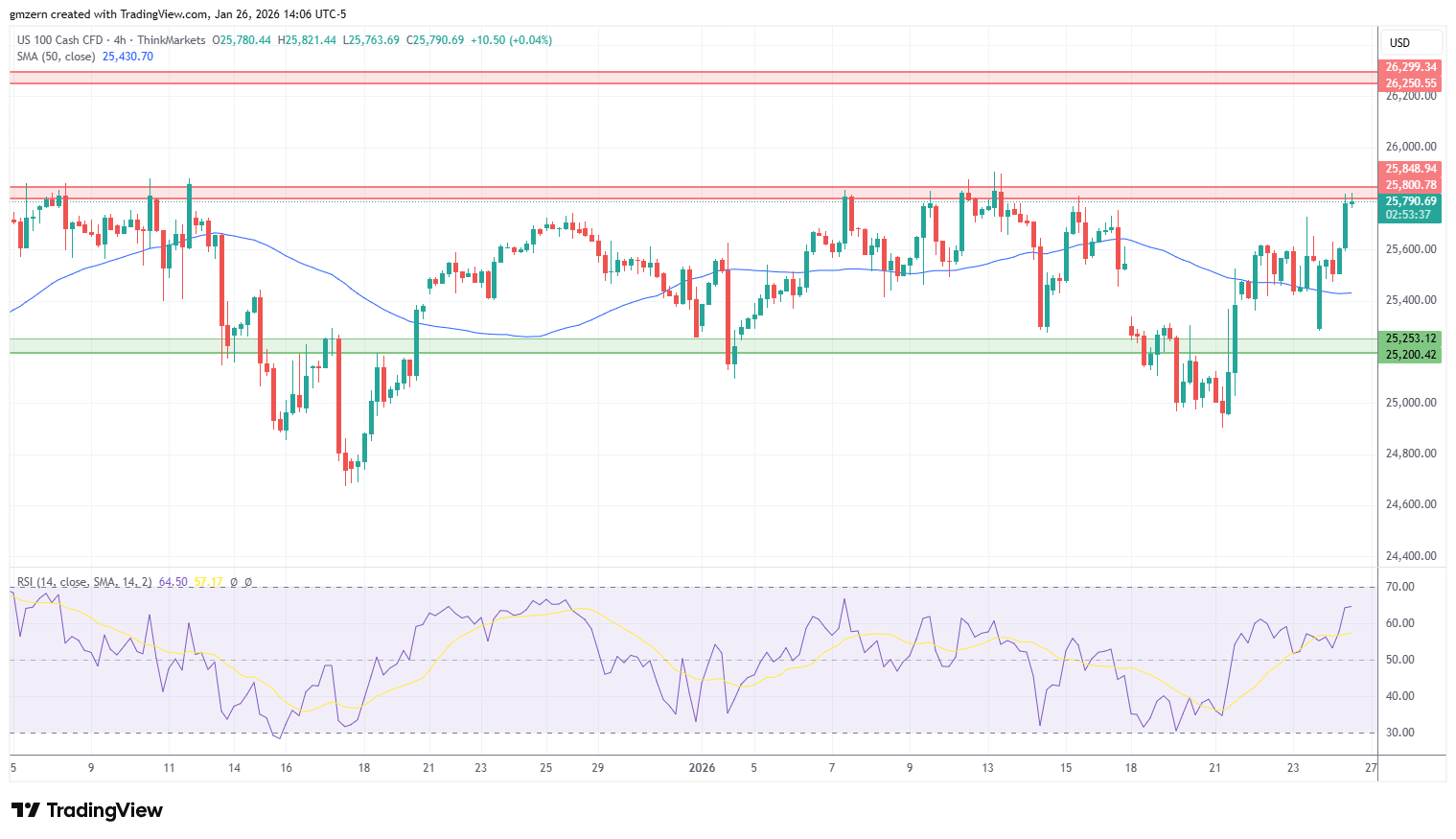
Task: Click the '29' date label on time axis
Action: tap(598, 768)
